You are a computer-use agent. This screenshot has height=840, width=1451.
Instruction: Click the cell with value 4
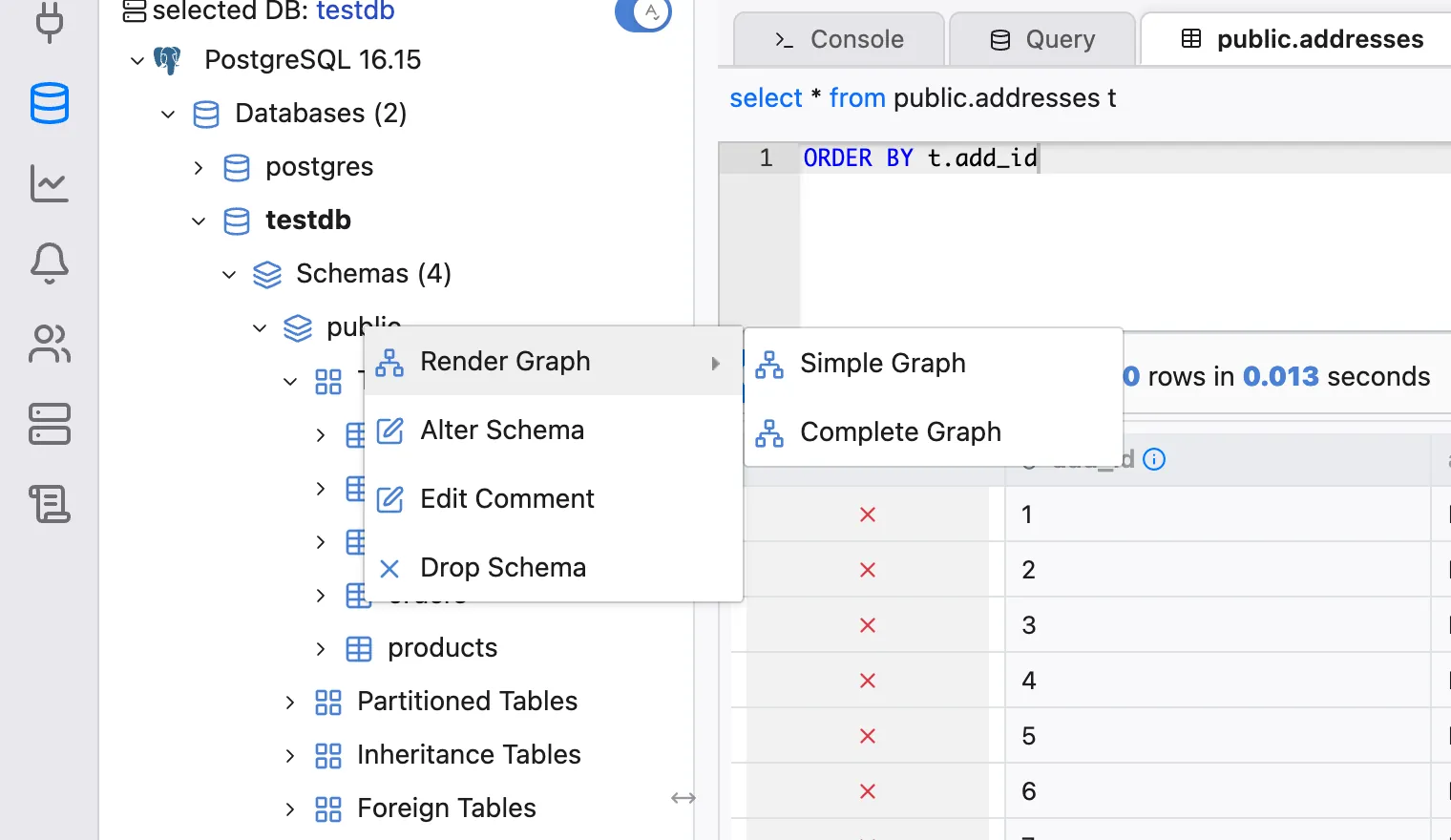[1218, 681]
